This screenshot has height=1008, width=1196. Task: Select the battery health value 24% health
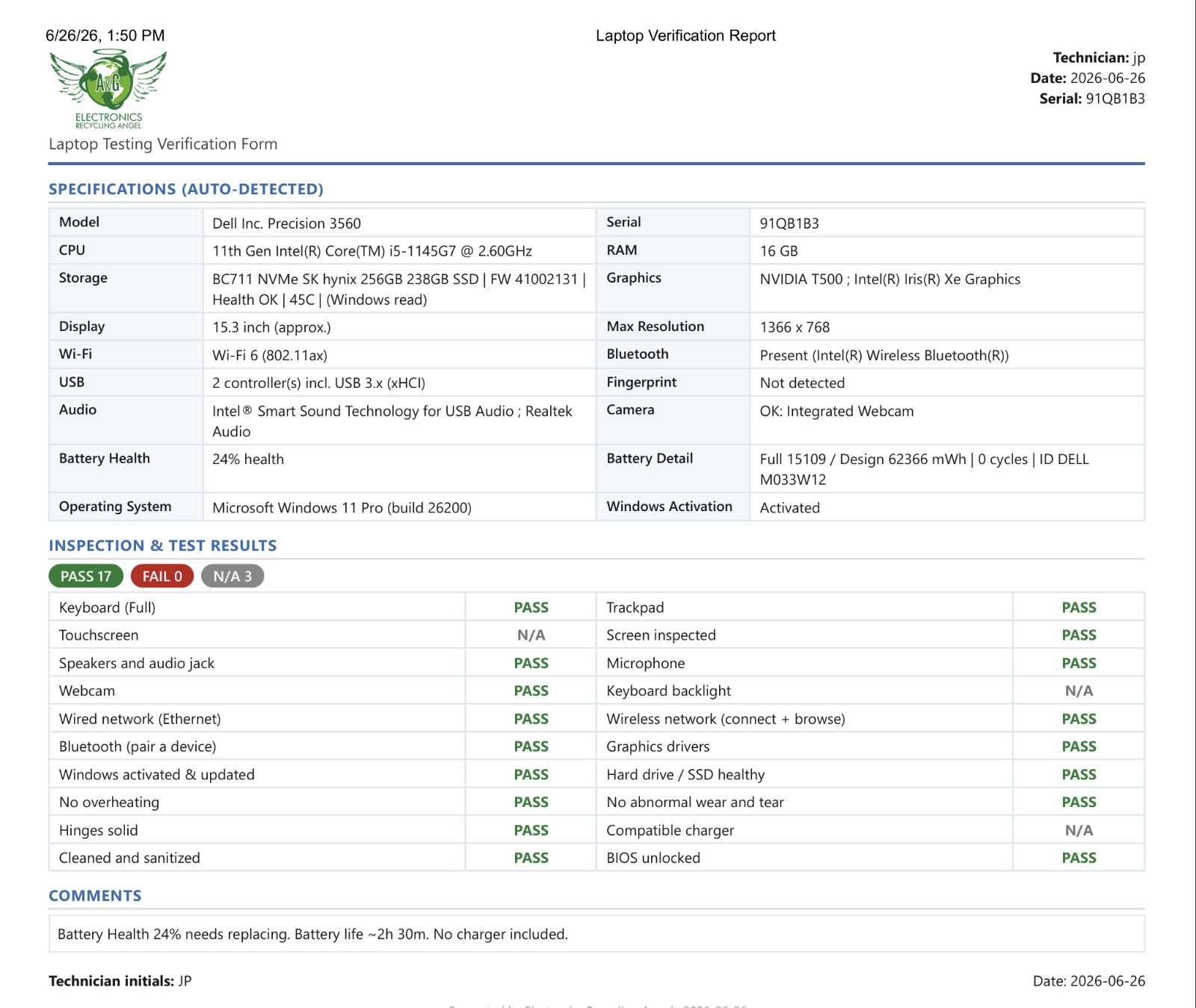tap(248, 460)
